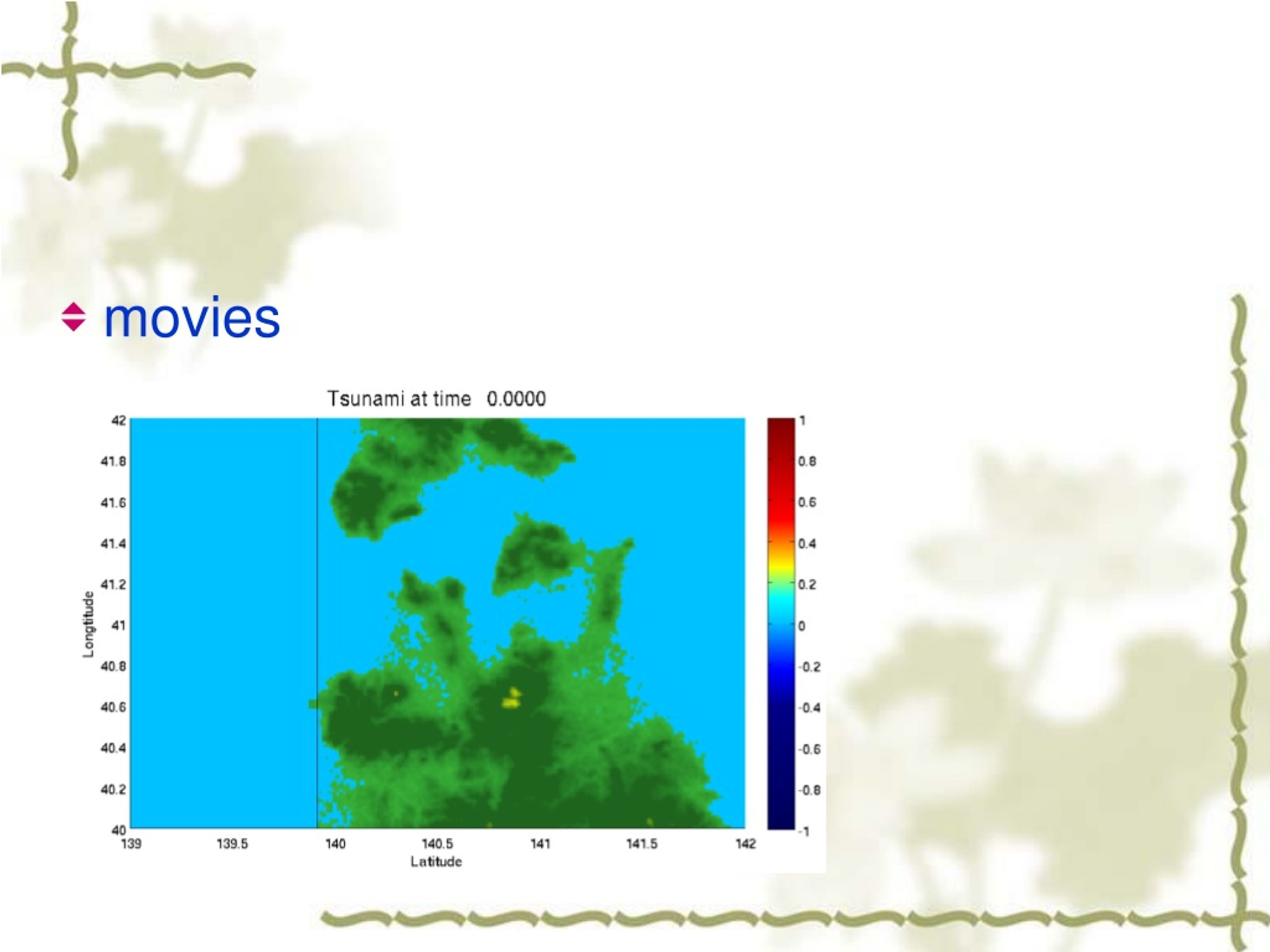Click the plot title 'Tsunami at time 0.0000'
The height and width of the screenshot is (952, 1270).
(x=437, y=399)
